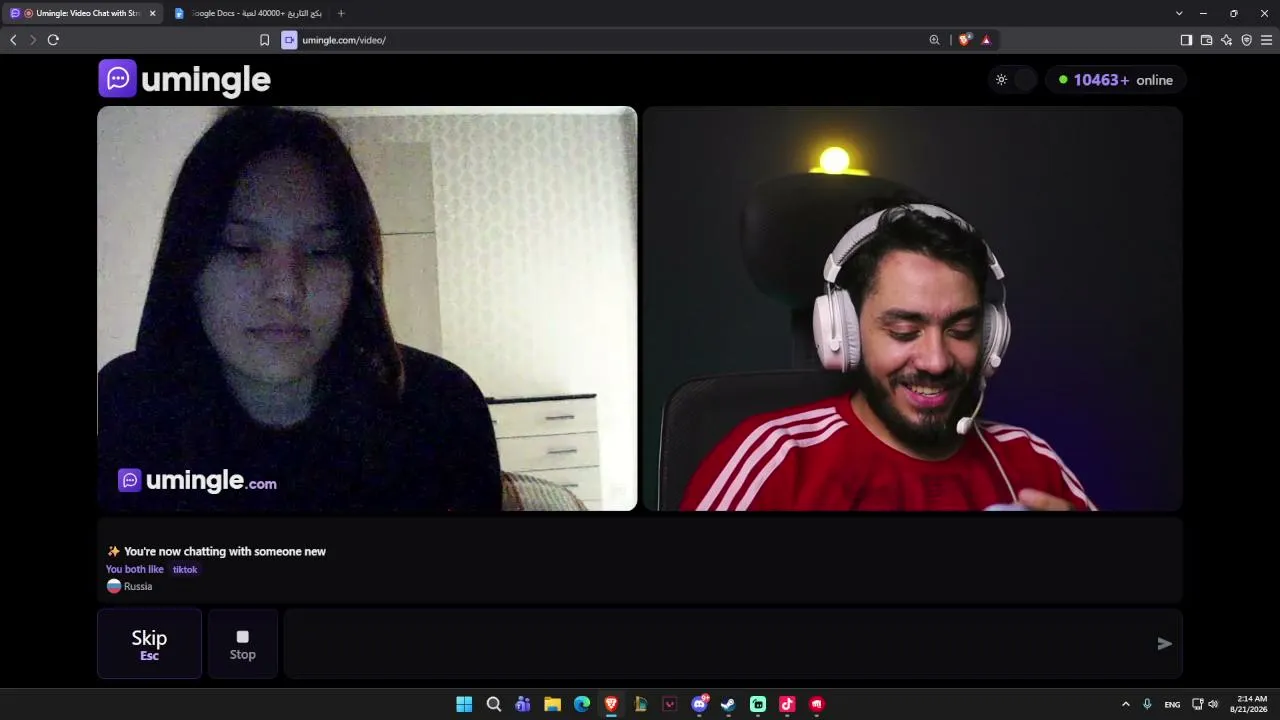The image size is (1280, 720).
Task: Open the tab search dropdown arrow
Action: click(x=1179, y=13)
